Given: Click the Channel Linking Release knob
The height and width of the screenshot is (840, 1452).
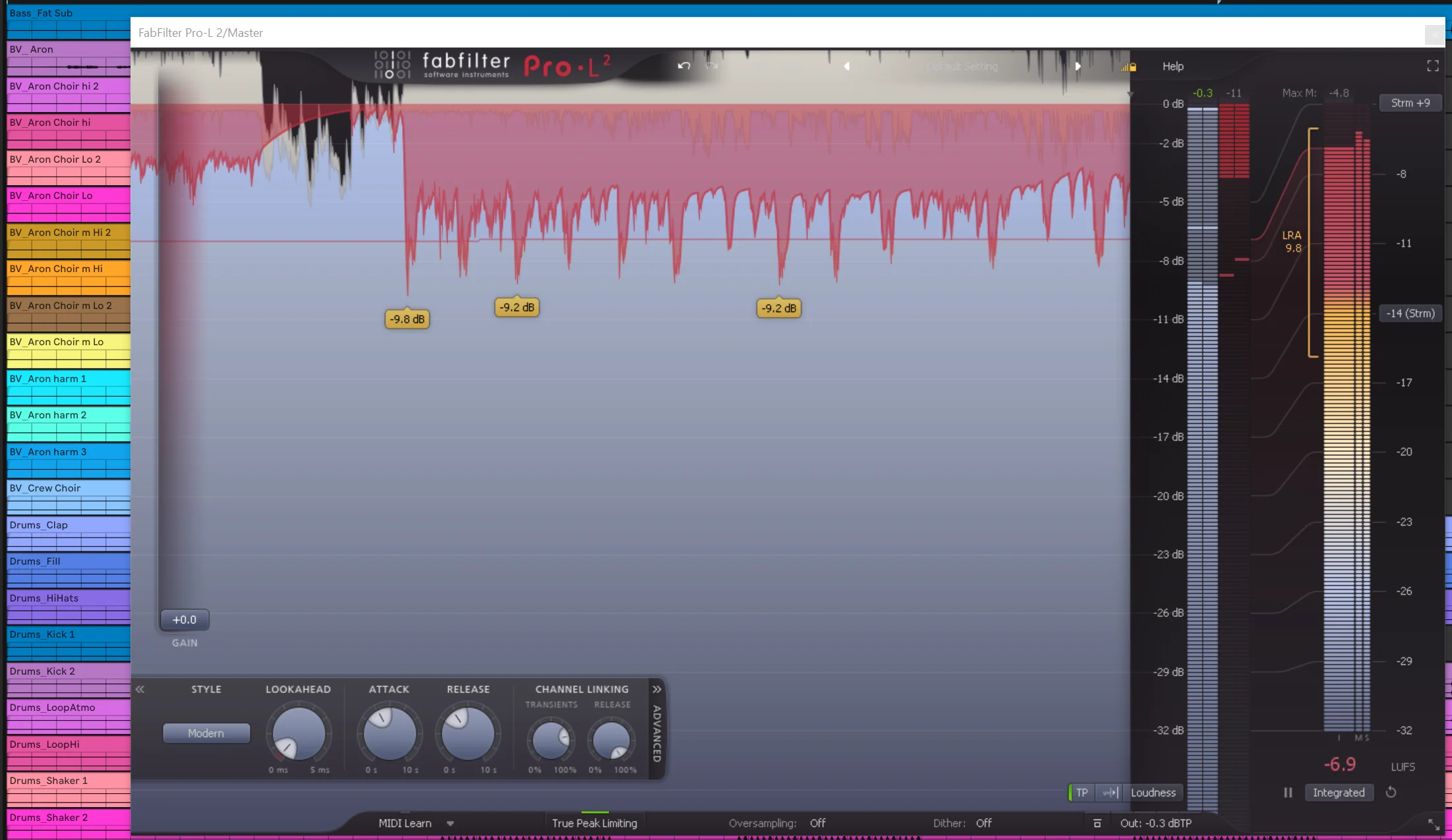Looking at the screenshot, I should (612, 740).
